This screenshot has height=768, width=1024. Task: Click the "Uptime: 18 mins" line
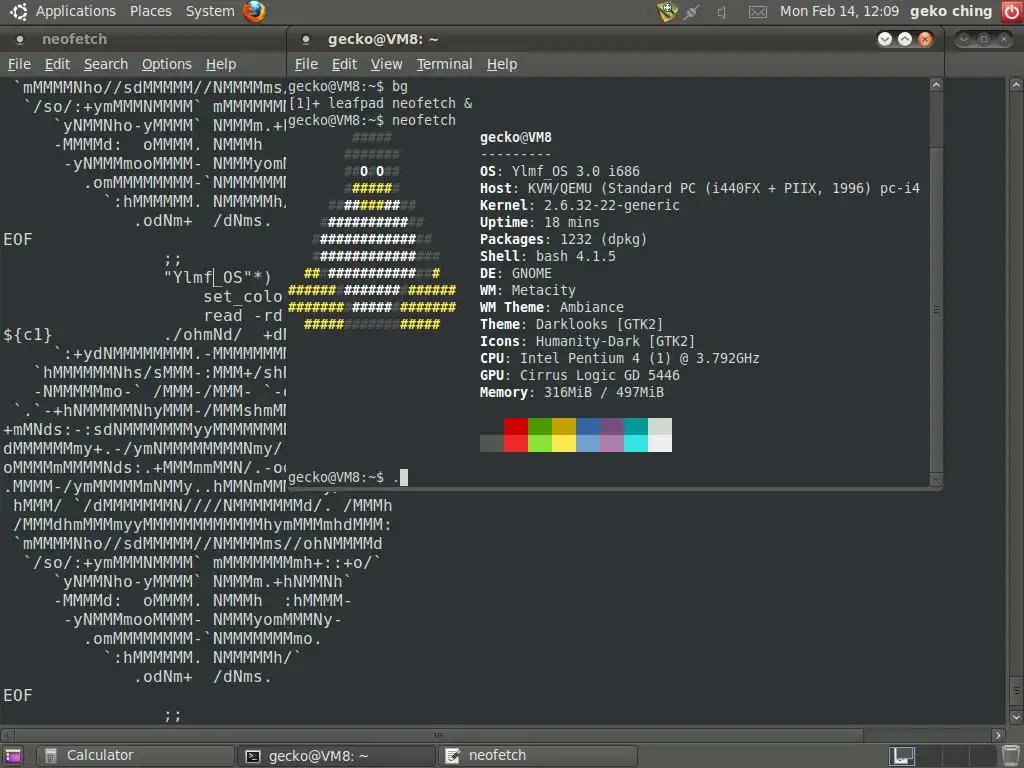click(x=539, y=222)
